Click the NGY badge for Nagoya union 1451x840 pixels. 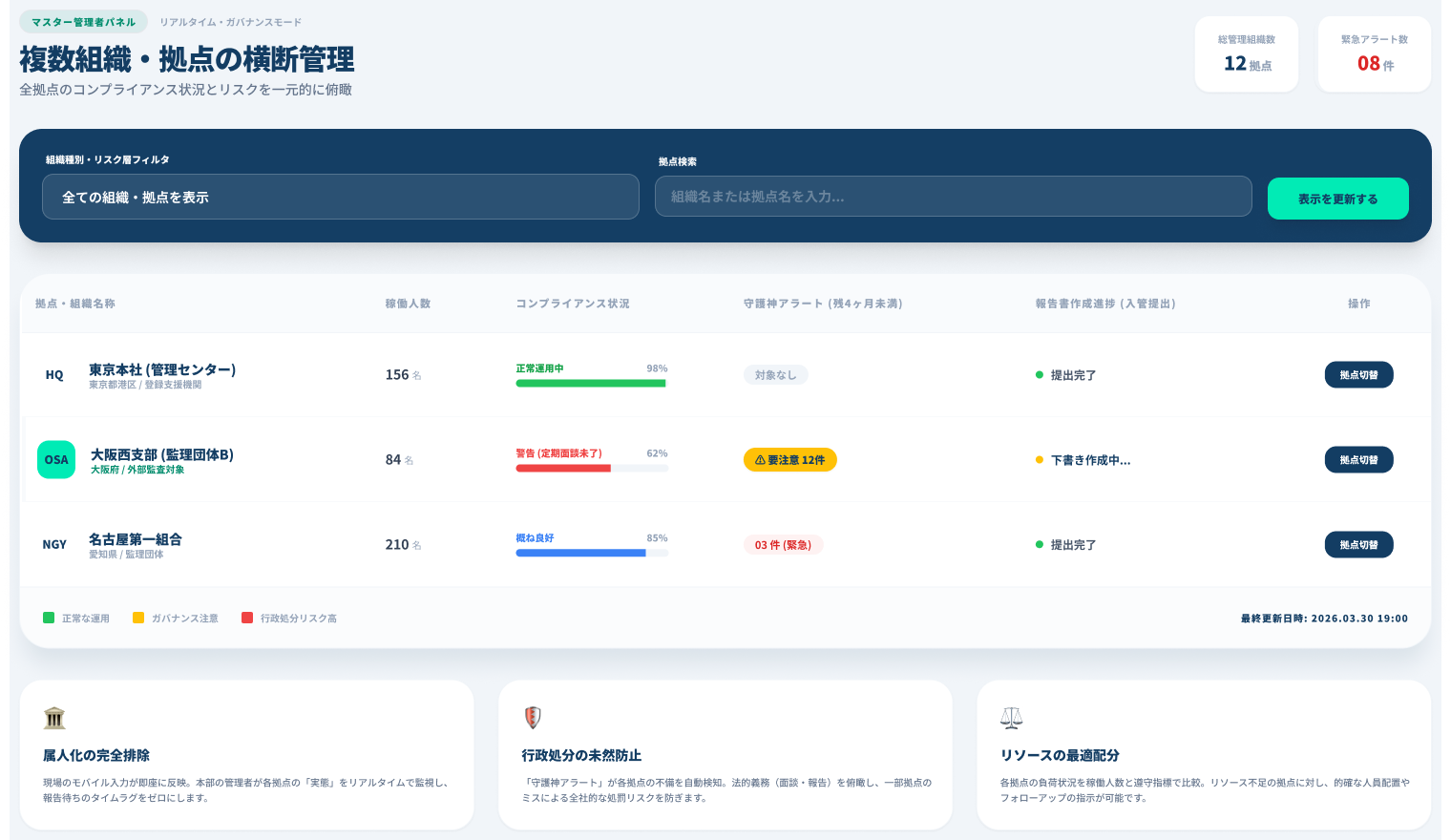click(54, 544)
